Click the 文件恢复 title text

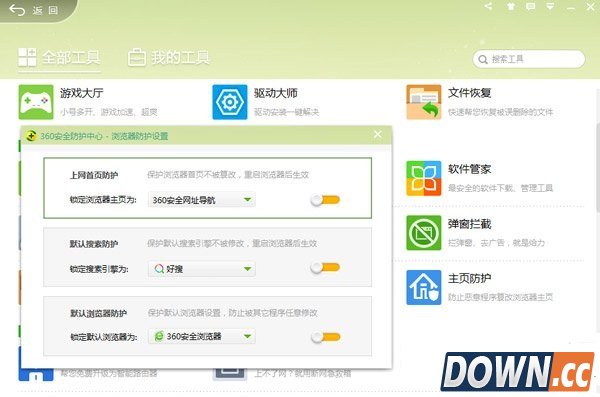(470, 93)
